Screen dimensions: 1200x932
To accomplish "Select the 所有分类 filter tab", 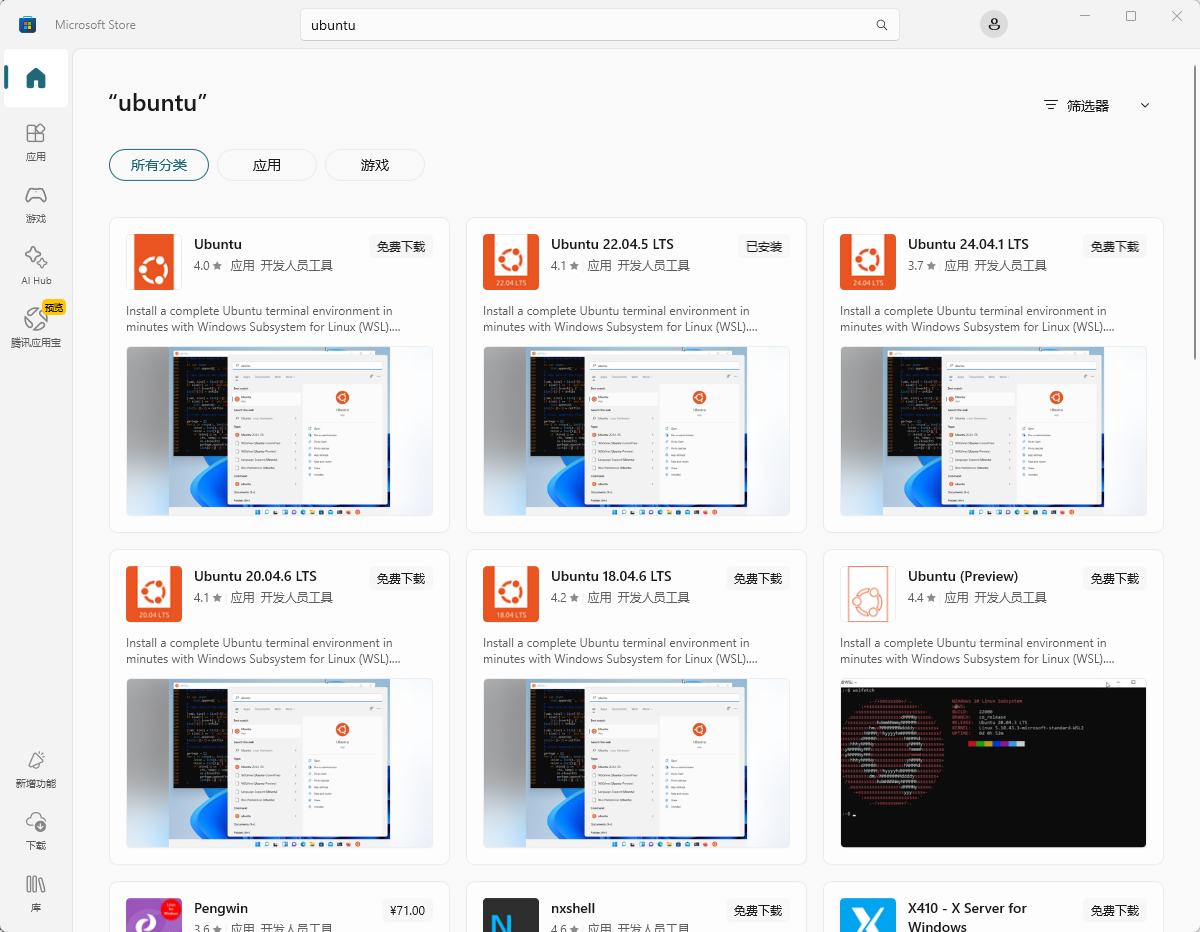I will click(159, 165).
